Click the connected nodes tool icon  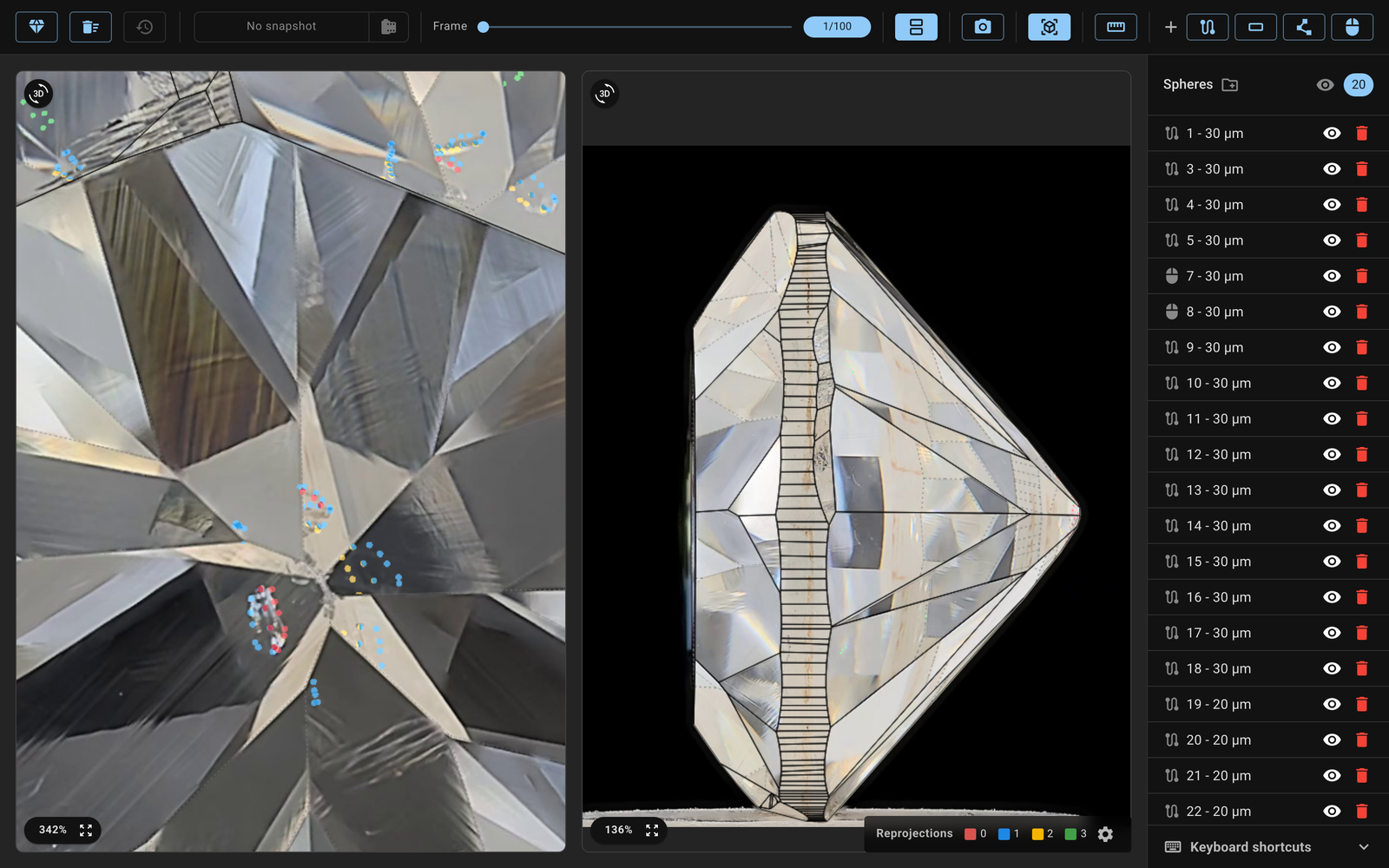[x=1304, y=27]
